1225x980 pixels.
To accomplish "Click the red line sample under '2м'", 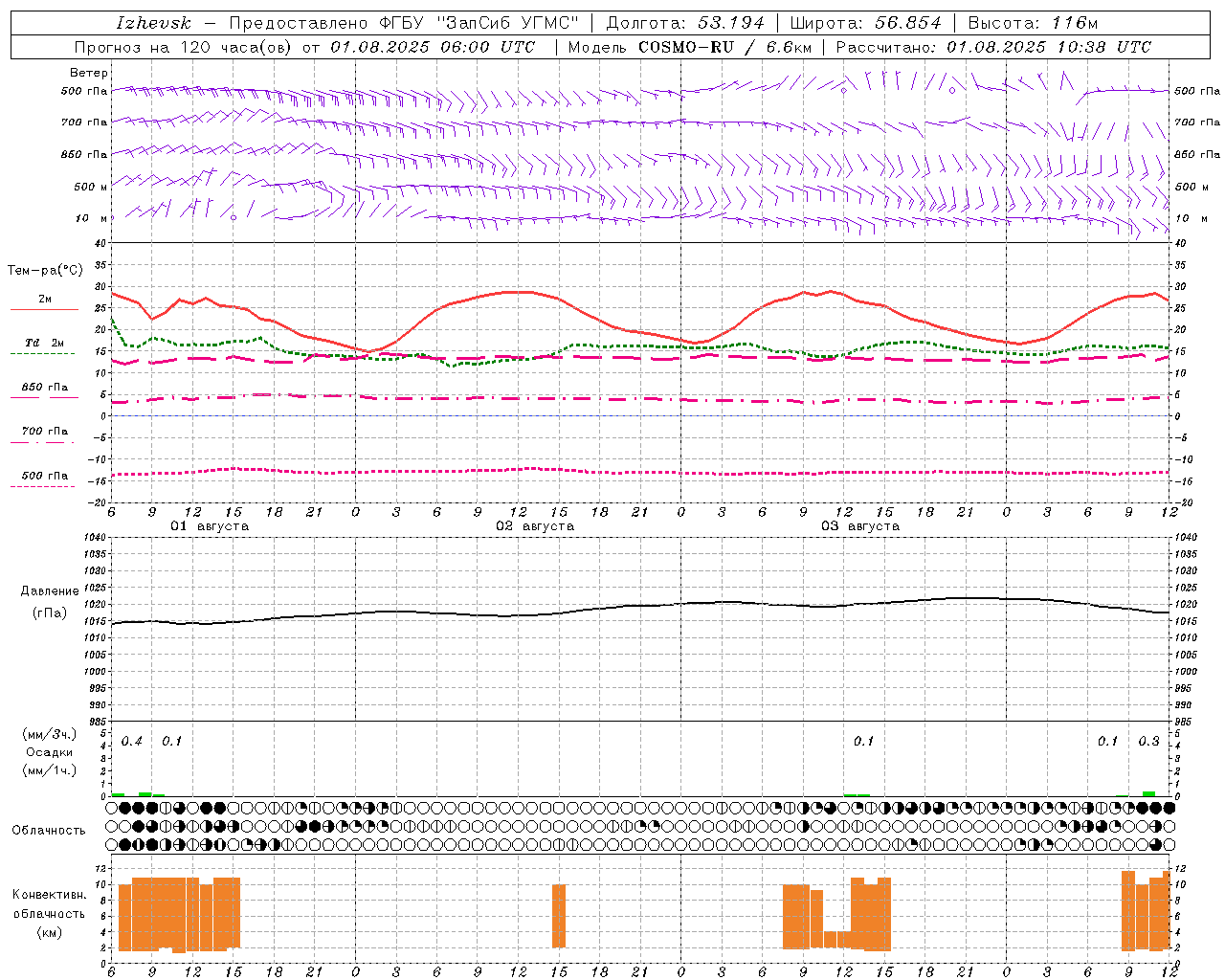I will pos(44,310).
